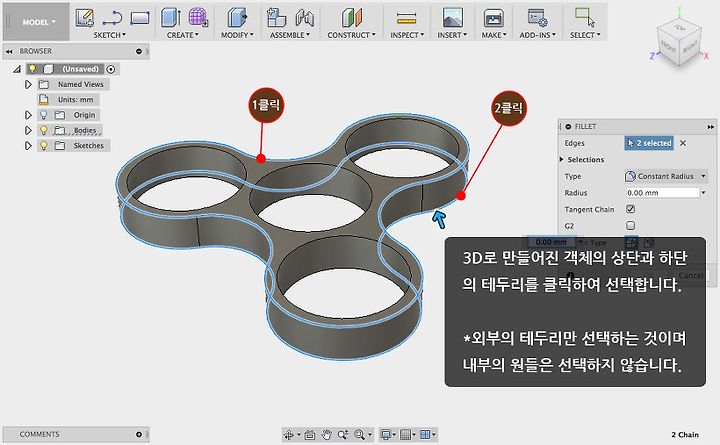Viewport: 720px width, 445px height.
Task: Select the Press Pull modify tool
Action: pyautogui.click(x=237, y=17)
